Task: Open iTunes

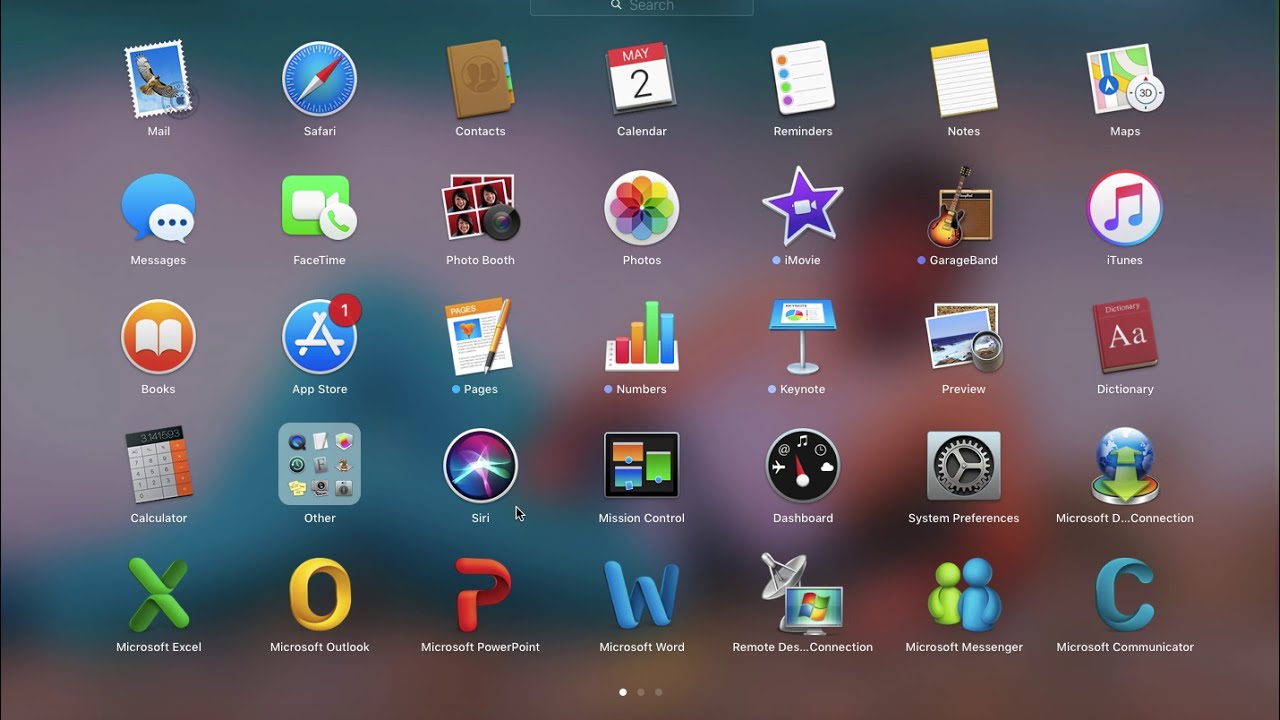Action: tap(1125, 208)
